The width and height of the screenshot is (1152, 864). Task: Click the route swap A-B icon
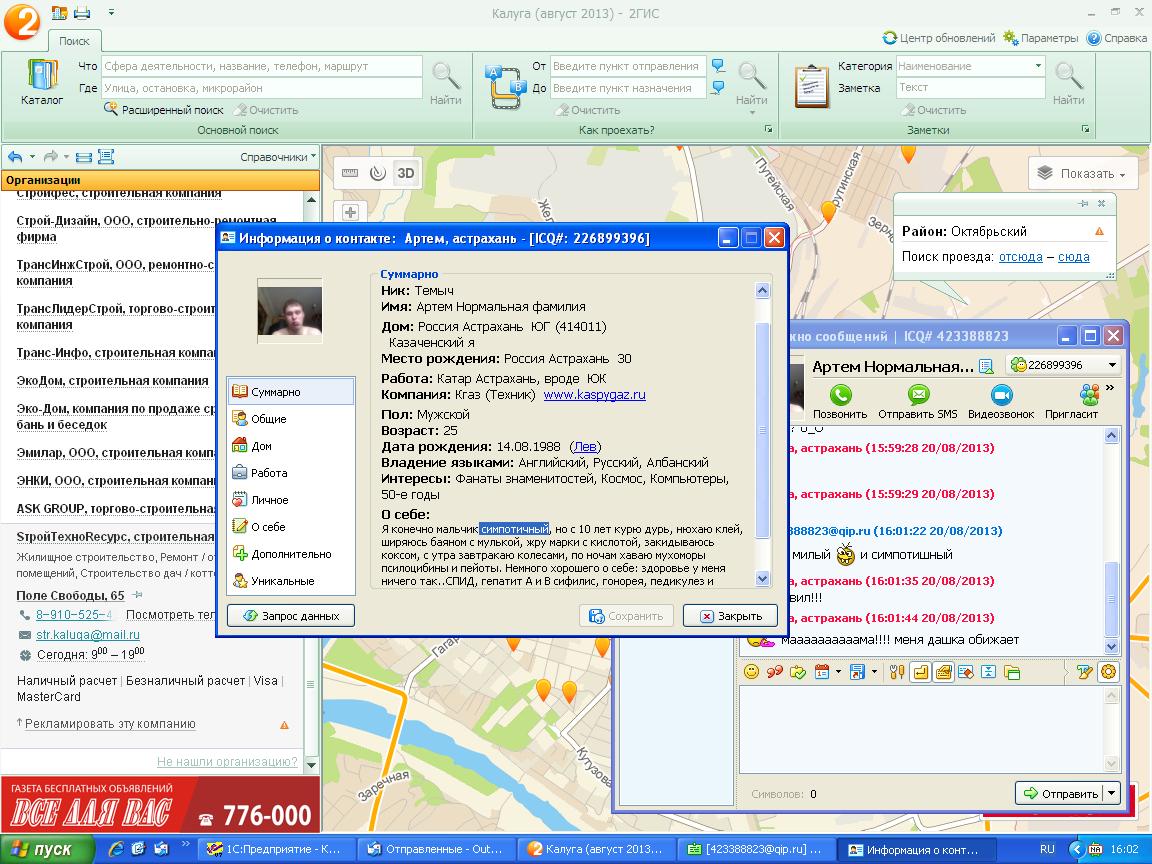[x=503, y=87]
